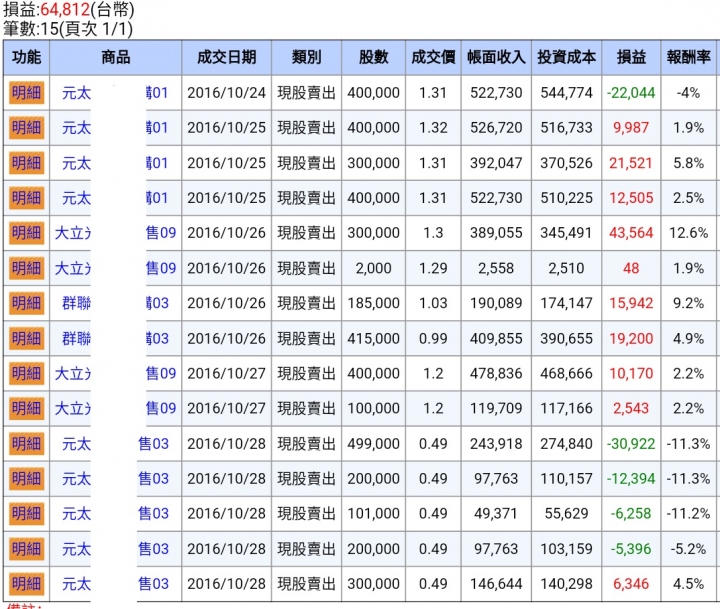This screenshot has width=720, height=609.
Task: Select the 1.29 trade price cell
Action: click(x=433, y=268)
